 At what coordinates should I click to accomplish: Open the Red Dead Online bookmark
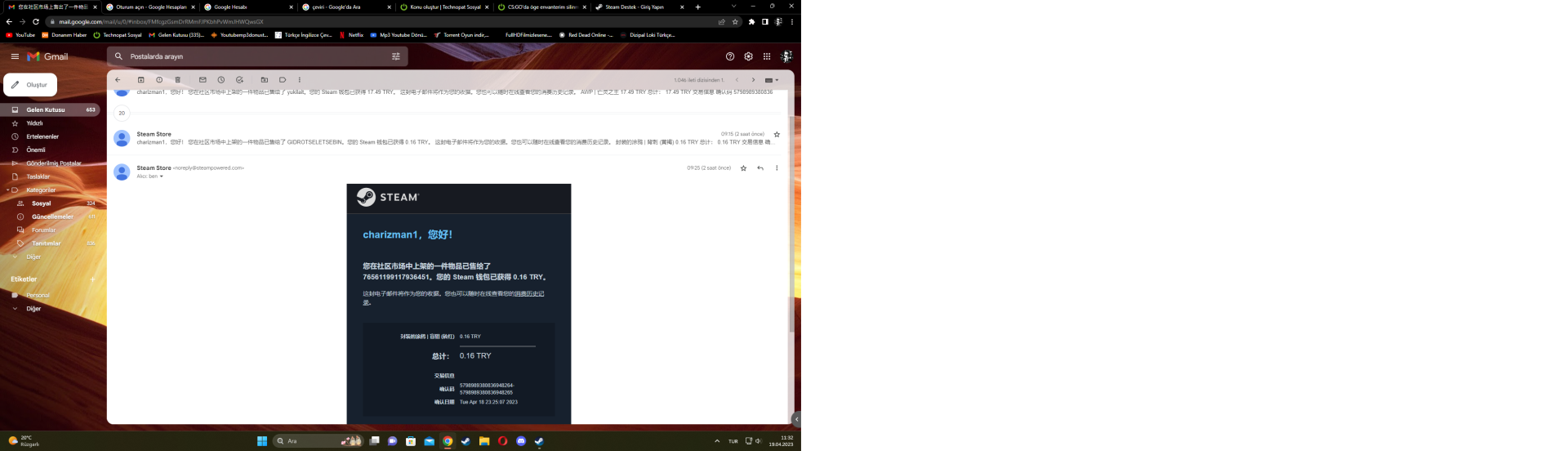pyautogui.click(x=586, y=35)
